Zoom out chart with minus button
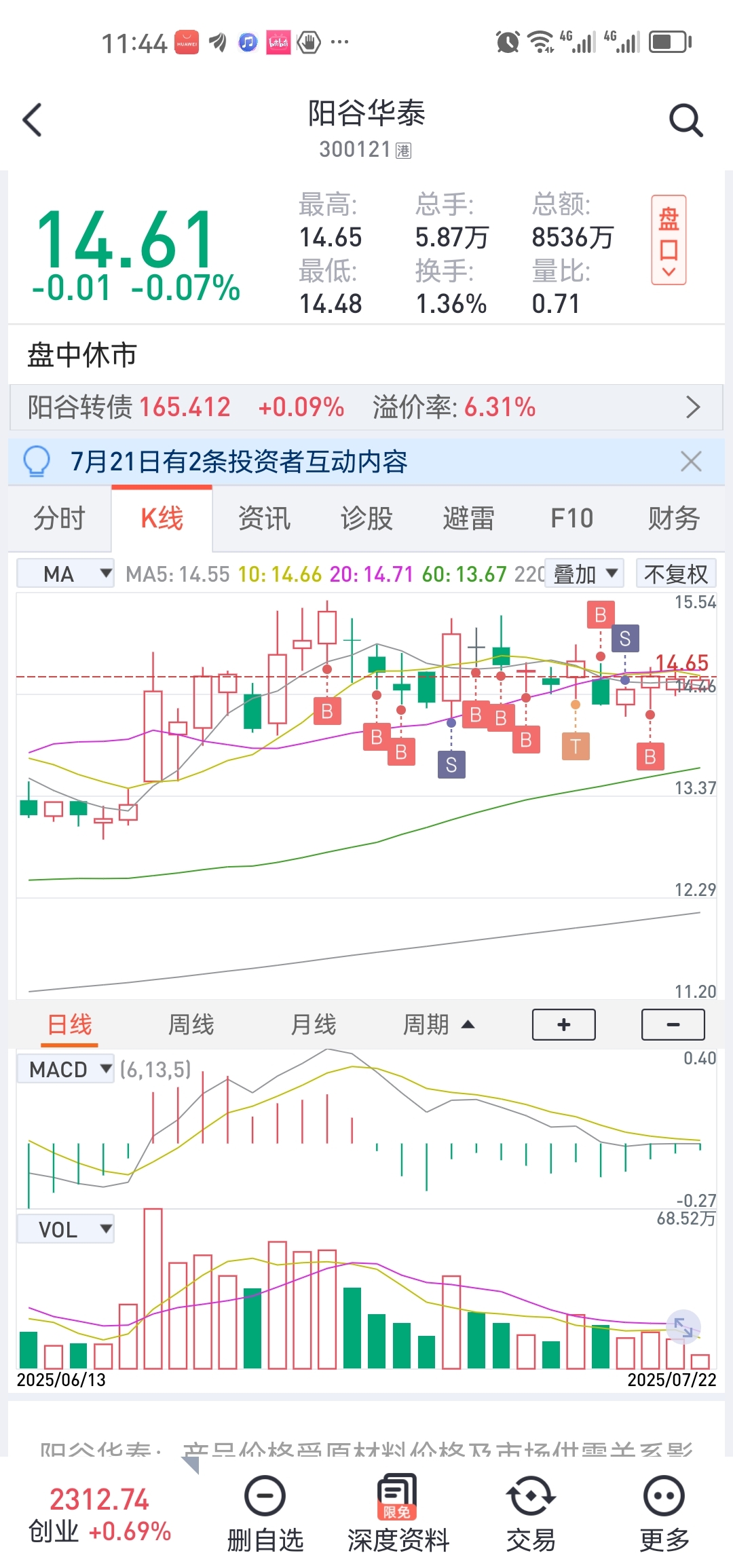This screenshot has width=733, height=1568. [x=673, y=1024]
